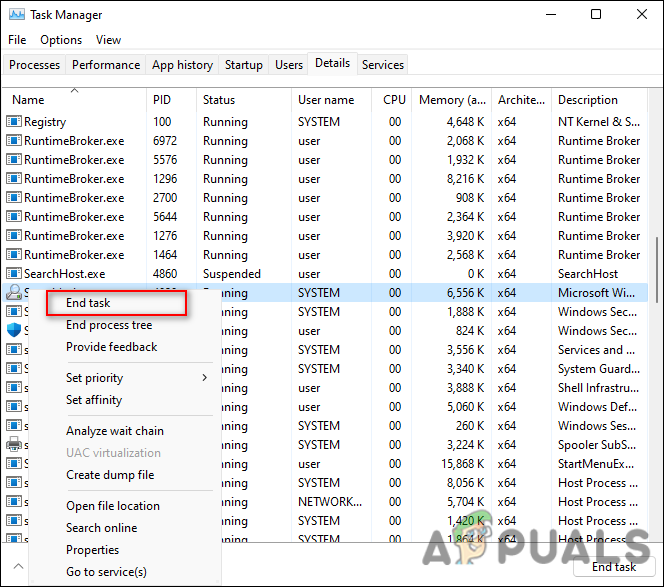Select Provide feedback menu entry
This screenshot has width=664, height=587.
(x=111, y=347)
